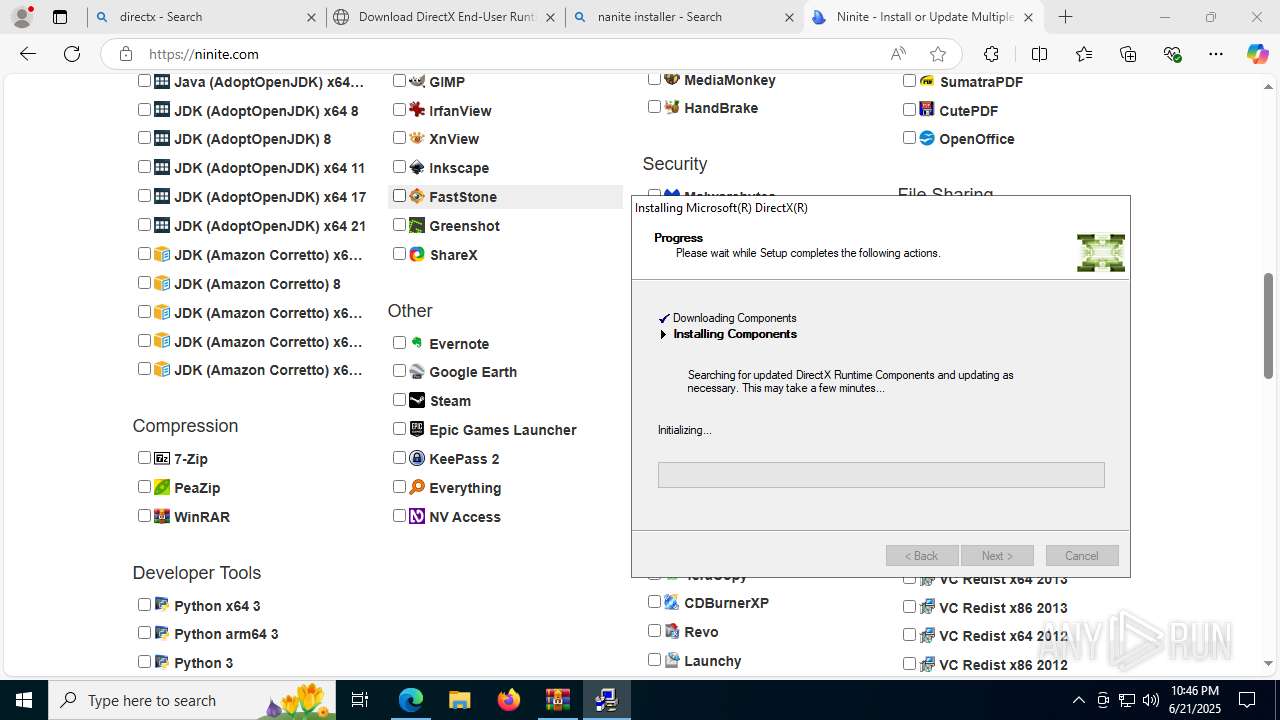
Task: Click the Revo icon
Action: pyautogui.click(x=672, y=631)
